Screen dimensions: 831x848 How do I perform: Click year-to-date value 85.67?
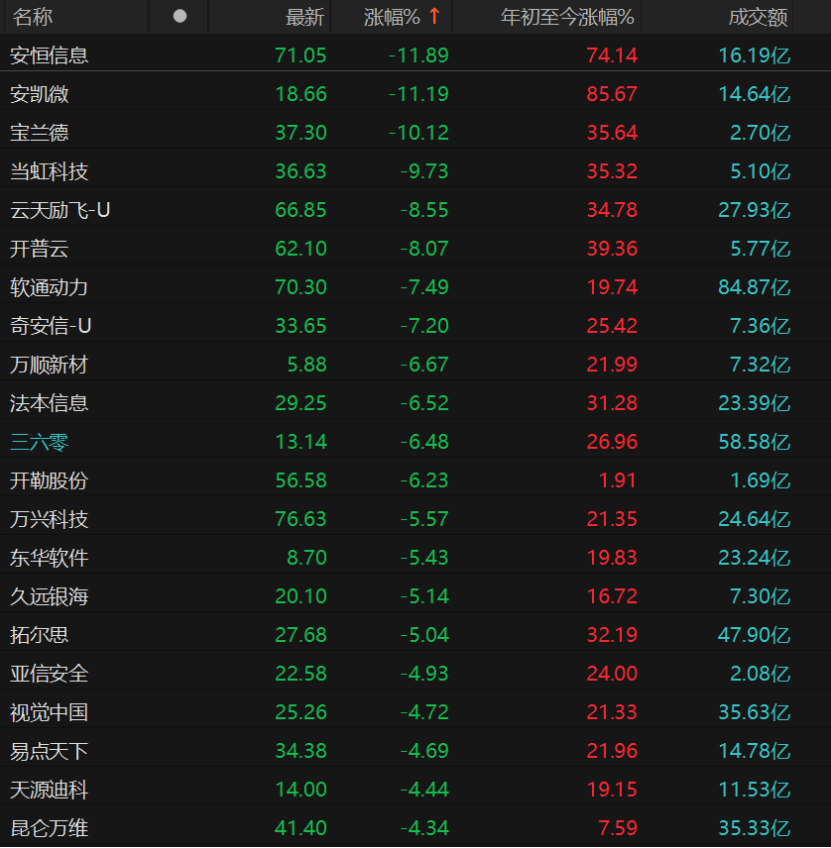point(612,94)
